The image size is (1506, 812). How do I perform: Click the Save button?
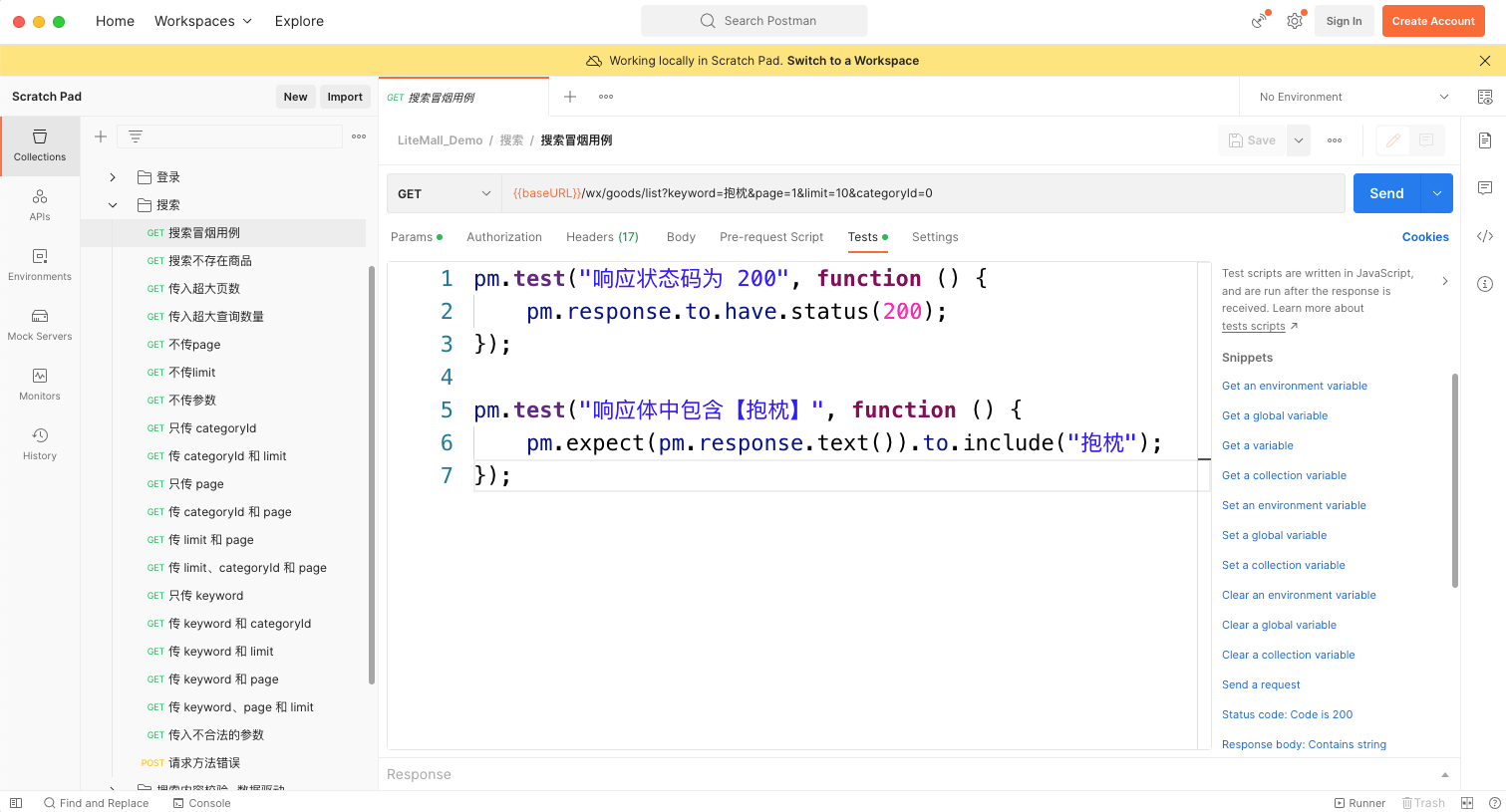(1252, 140)
